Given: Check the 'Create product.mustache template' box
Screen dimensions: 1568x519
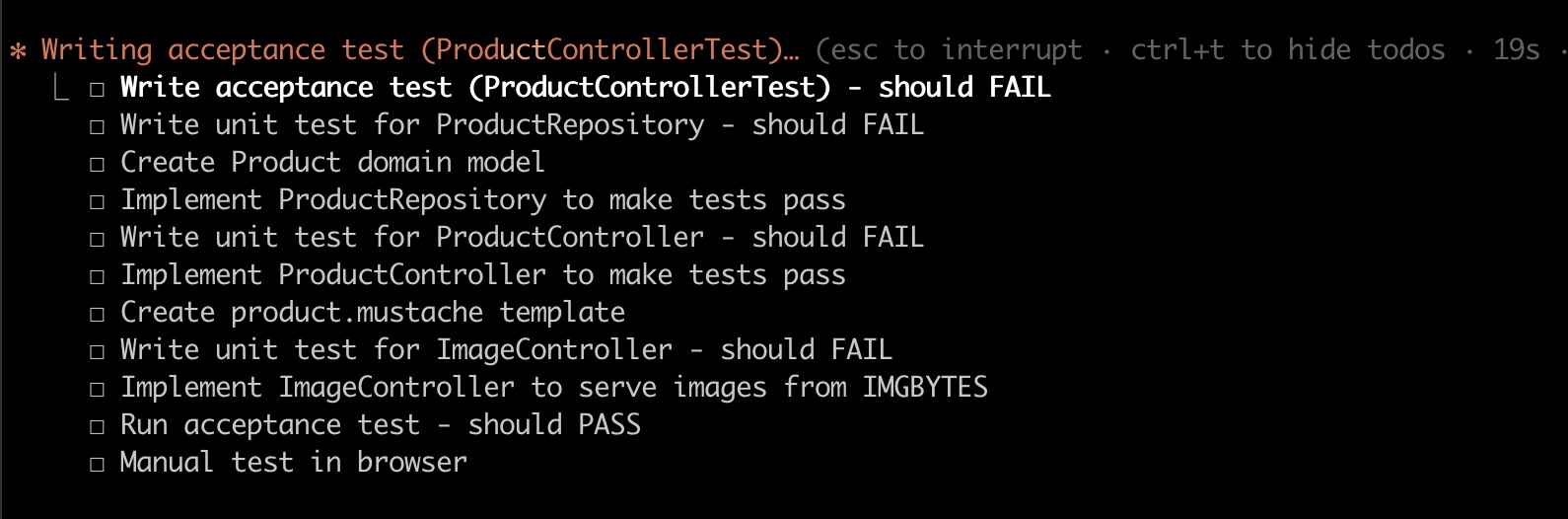Looking at the screenshot, I should pos(97,315).
